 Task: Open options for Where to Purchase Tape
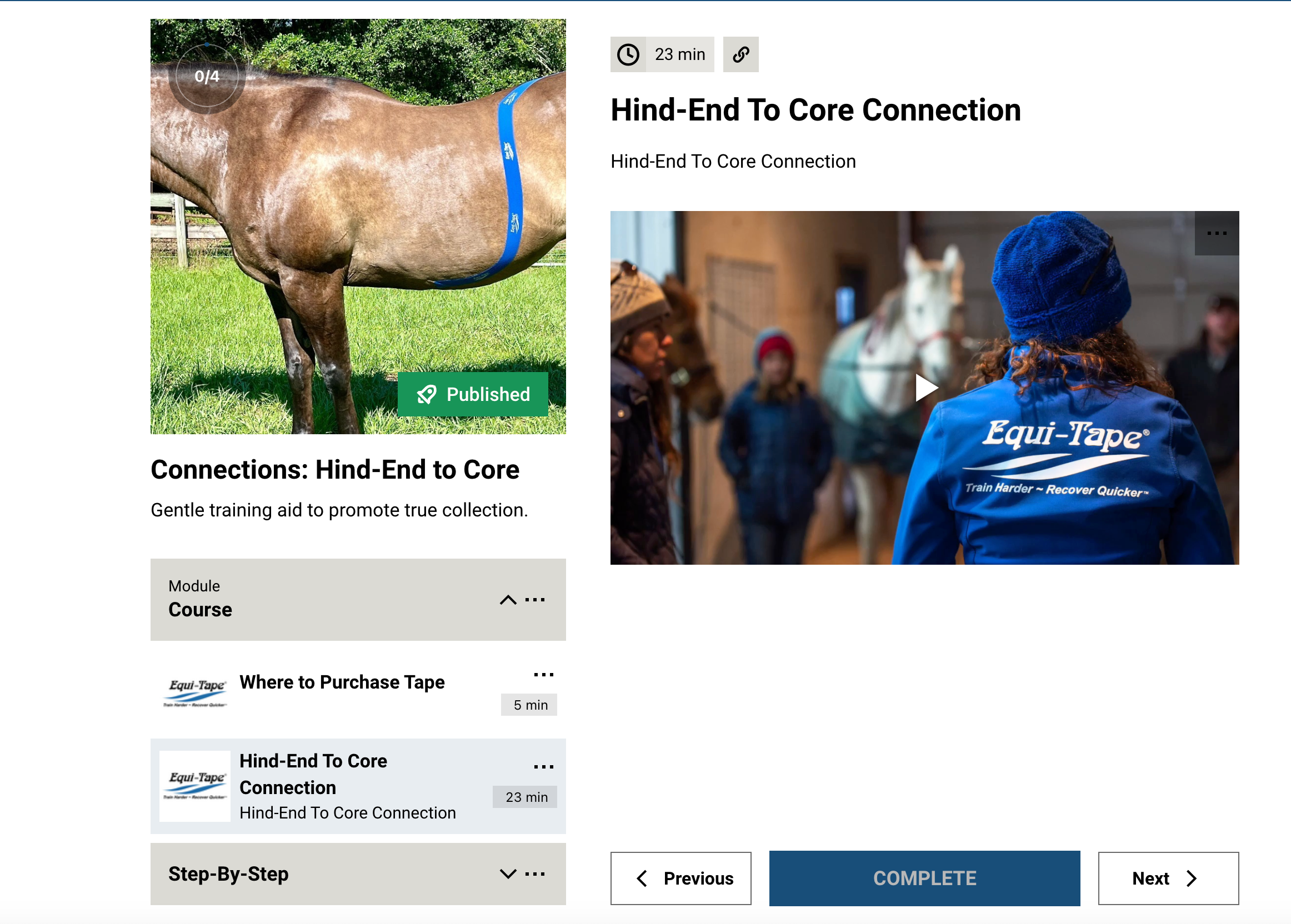pyautogui.click(x=544, y=675)
